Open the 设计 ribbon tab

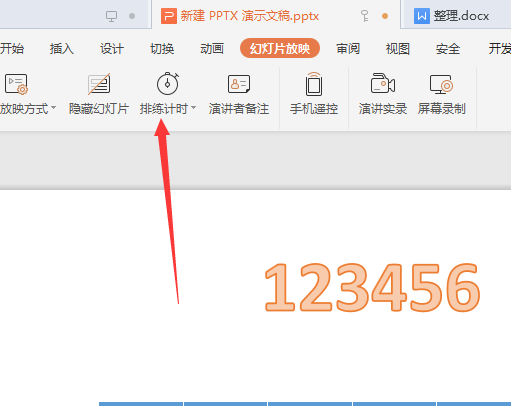(x=112, y=49)
